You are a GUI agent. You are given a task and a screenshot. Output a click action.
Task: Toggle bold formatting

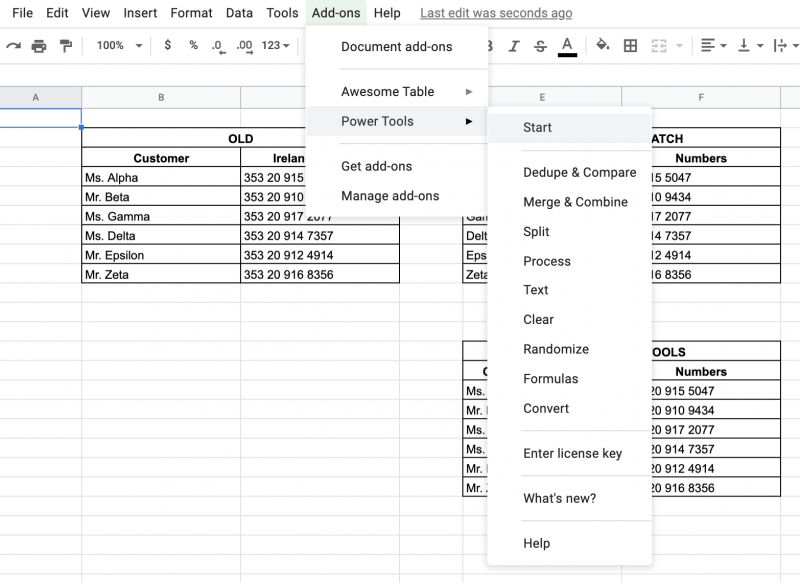point(488,46)
